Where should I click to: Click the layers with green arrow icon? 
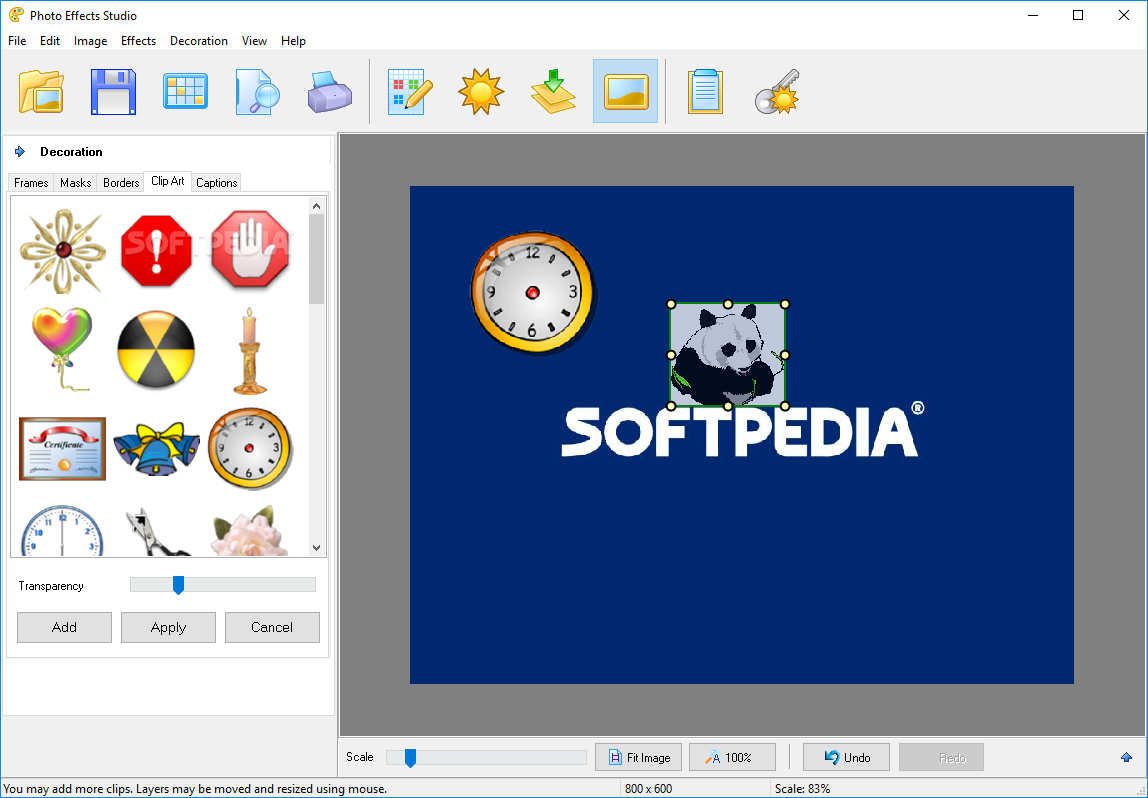(x=554, y=92)
